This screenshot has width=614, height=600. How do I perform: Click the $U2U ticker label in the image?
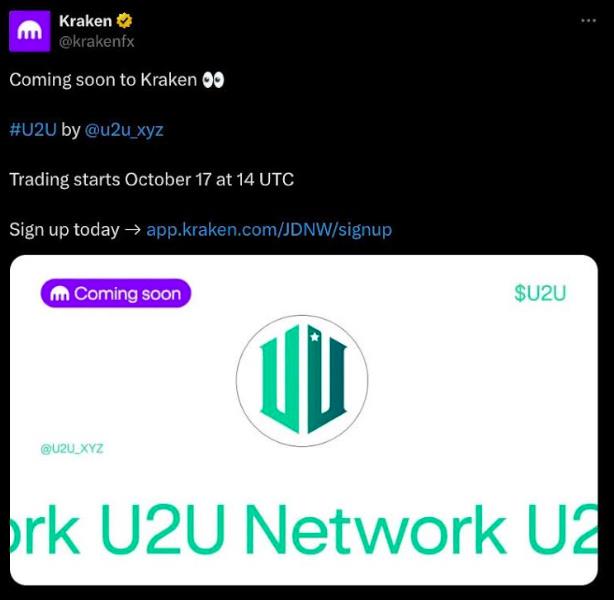(x=540, y=293)
